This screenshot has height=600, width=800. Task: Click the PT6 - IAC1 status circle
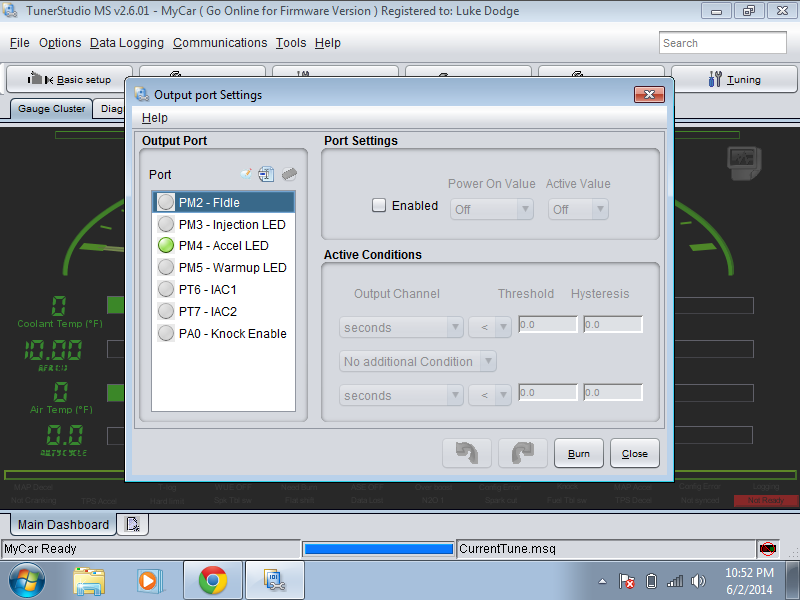tap(166, 289)
